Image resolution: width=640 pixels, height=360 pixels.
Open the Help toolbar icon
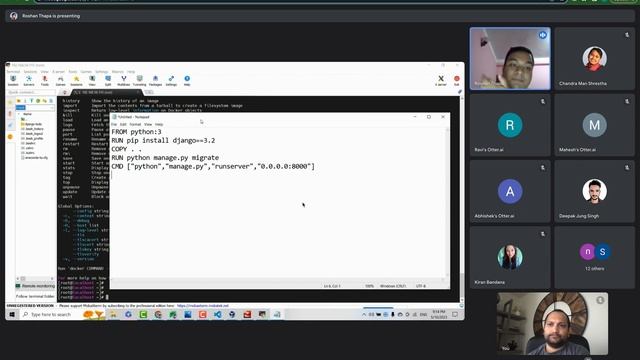187,80
